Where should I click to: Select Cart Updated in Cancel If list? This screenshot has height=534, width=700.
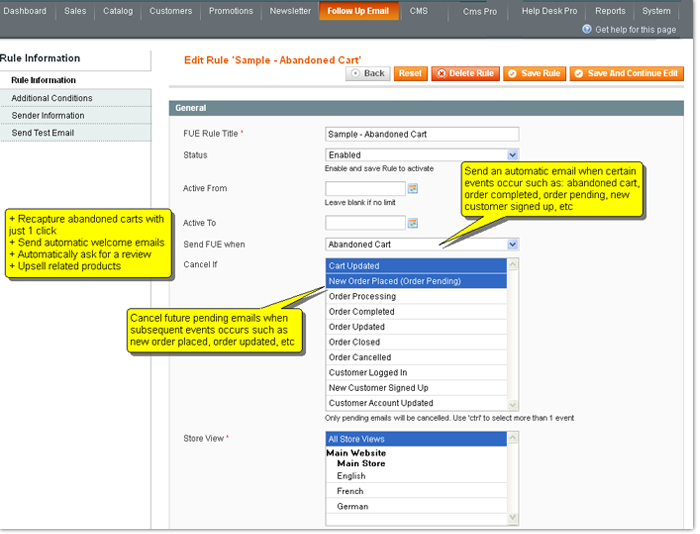click(416, 266)
